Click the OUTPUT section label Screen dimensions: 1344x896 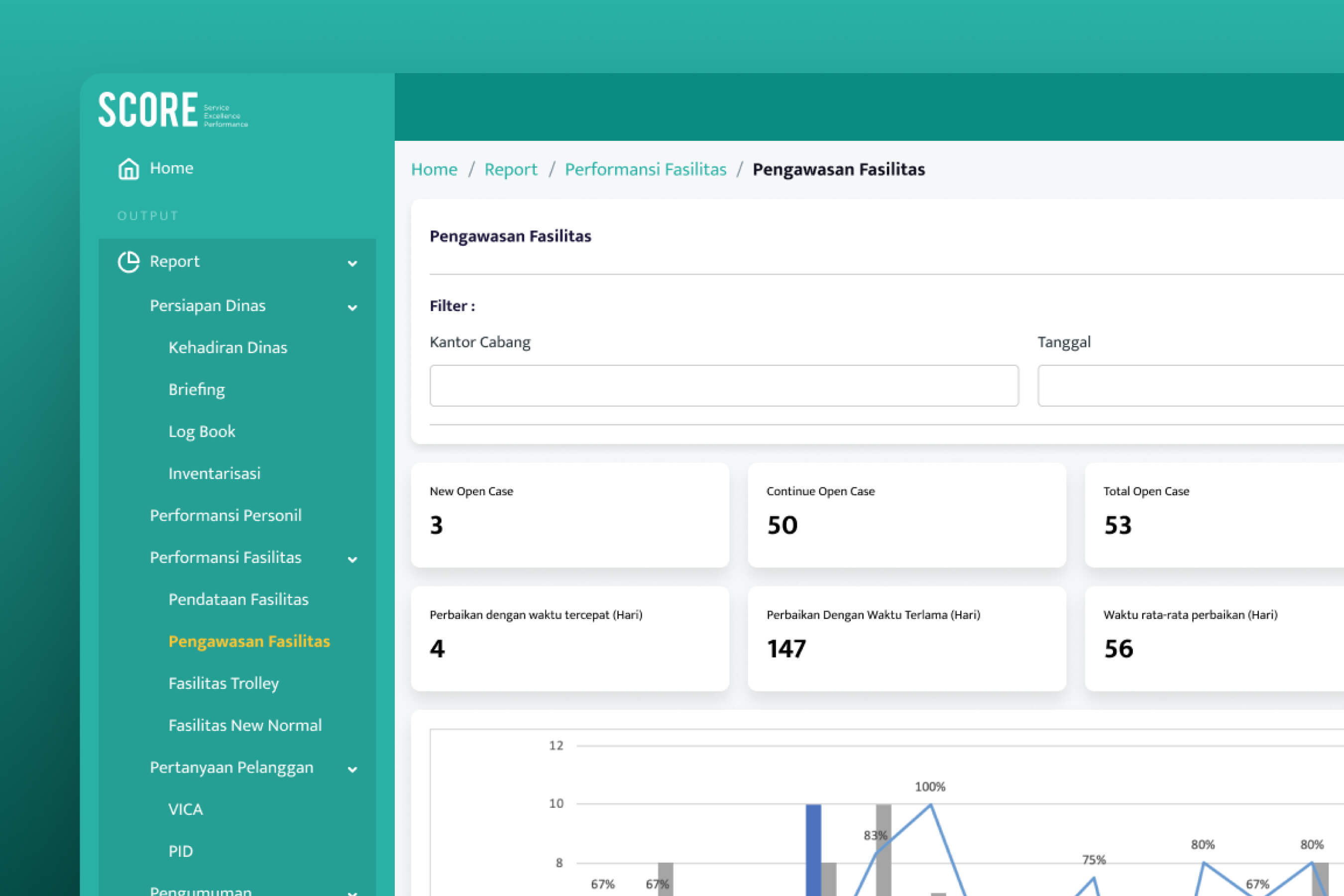tap(148, 216)
